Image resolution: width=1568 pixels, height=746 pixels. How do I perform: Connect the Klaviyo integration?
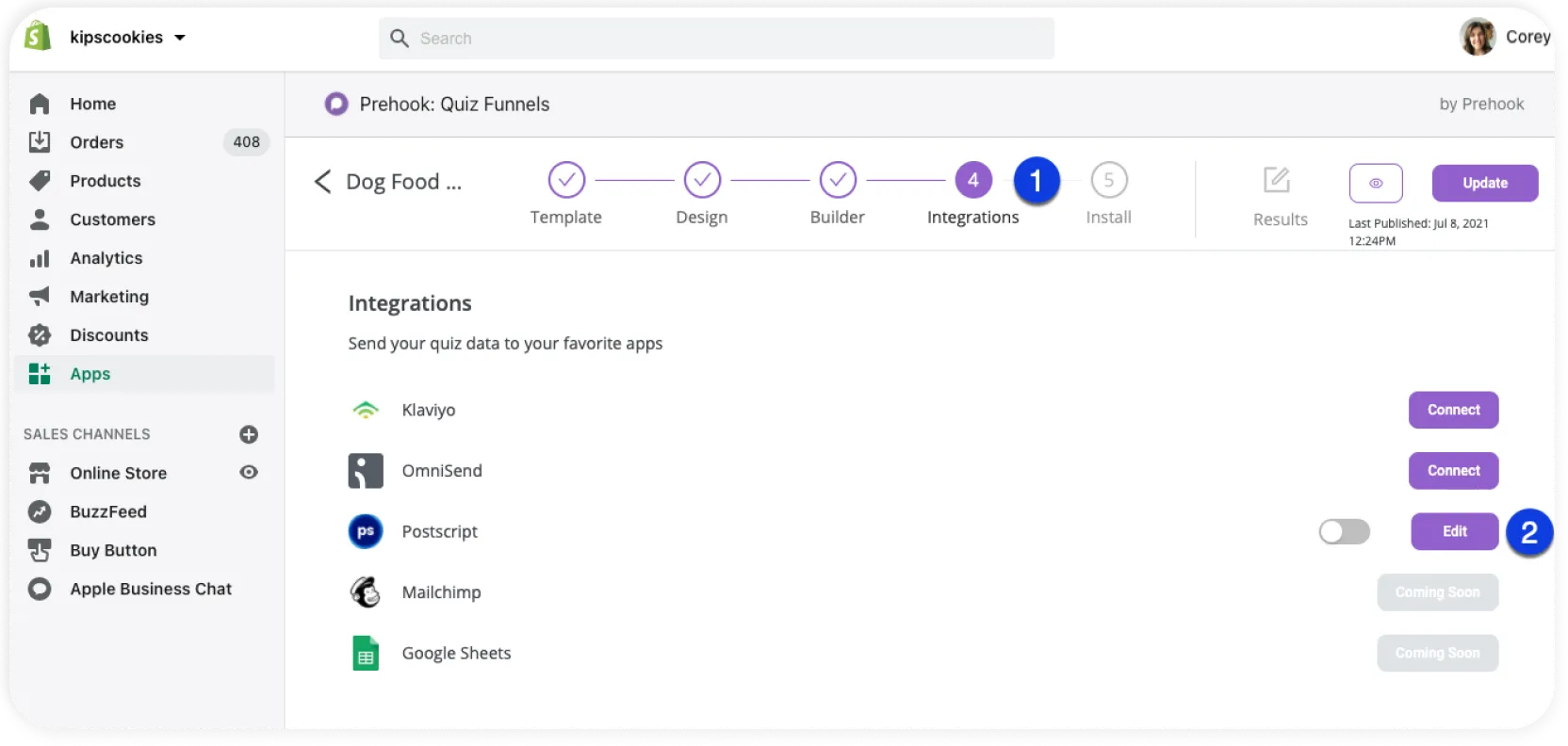[1453, 410]
